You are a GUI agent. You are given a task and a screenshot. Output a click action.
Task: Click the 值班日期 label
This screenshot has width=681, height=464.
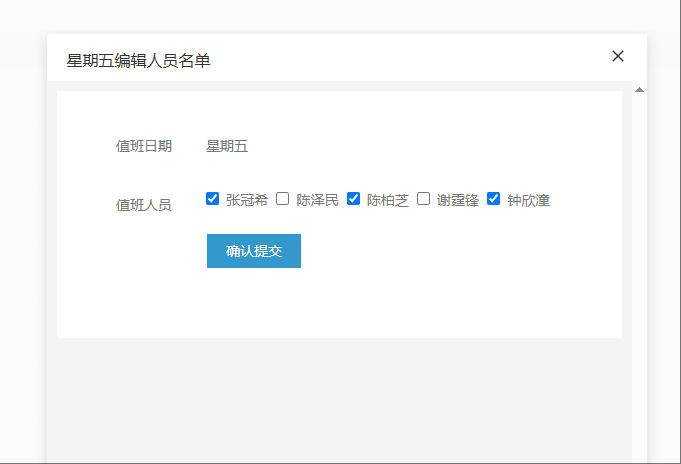(x=144, y=146)
